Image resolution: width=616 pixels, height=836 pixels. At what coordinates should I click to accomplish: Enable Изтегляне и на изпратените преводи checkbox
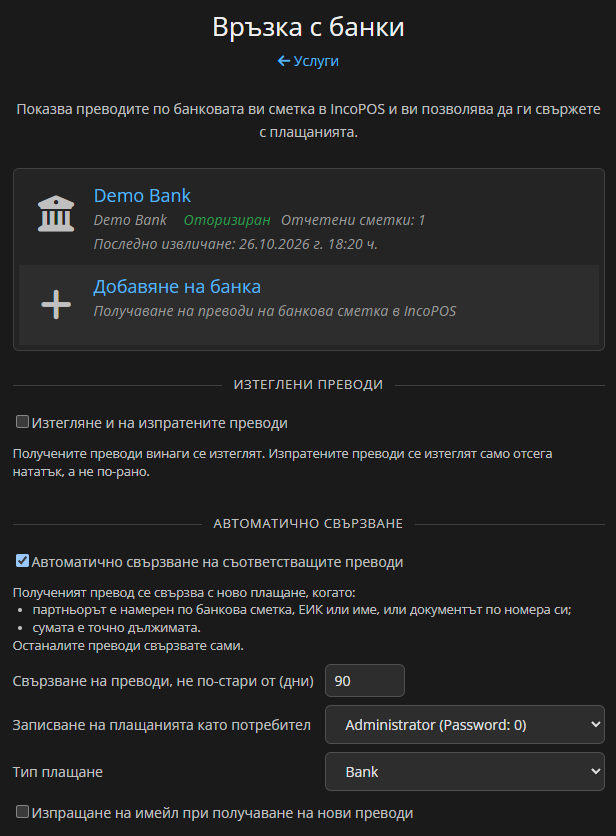[x=22, y=422]
